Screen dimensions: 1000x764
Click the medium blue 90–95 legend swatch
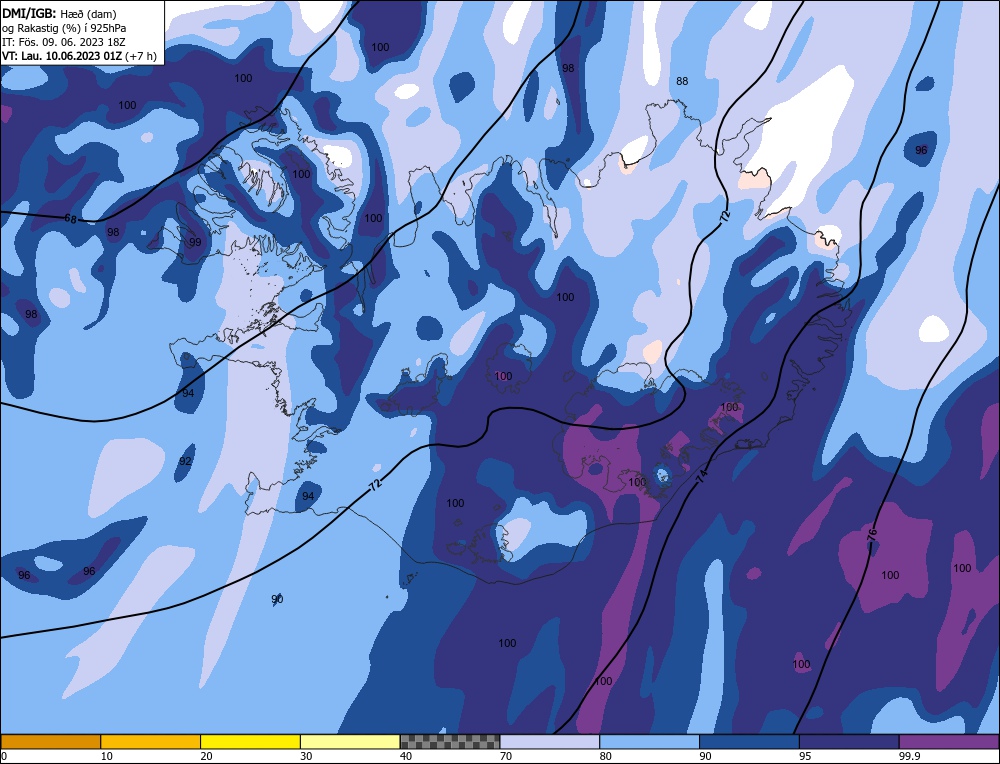point(749,741)
